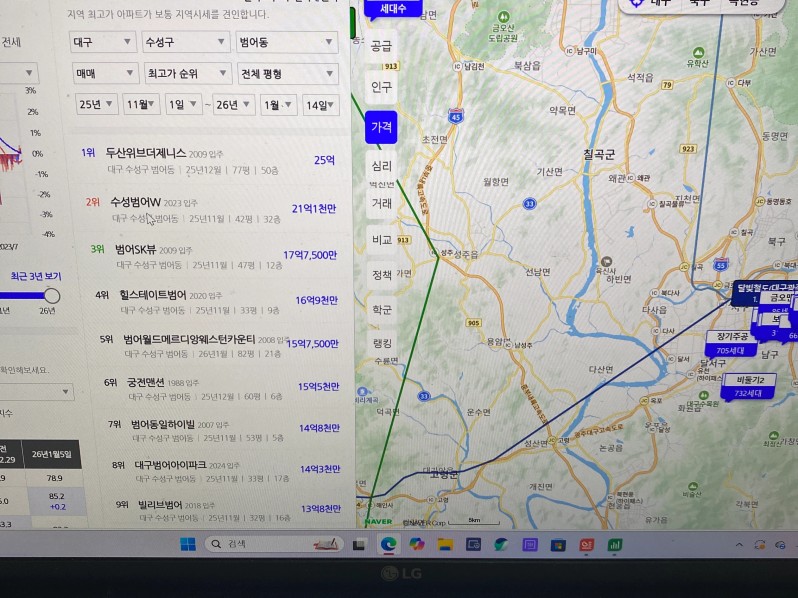The image size is (798, 598).
Task: Click the timeline slider handle near 26년
Action: point(51,296)
